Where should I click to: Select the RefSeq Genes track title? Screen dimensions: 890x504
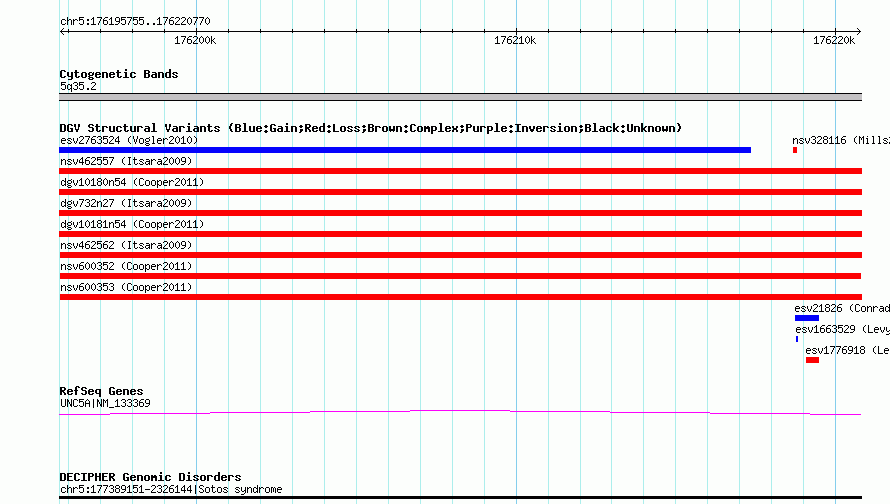pos(101,391)
